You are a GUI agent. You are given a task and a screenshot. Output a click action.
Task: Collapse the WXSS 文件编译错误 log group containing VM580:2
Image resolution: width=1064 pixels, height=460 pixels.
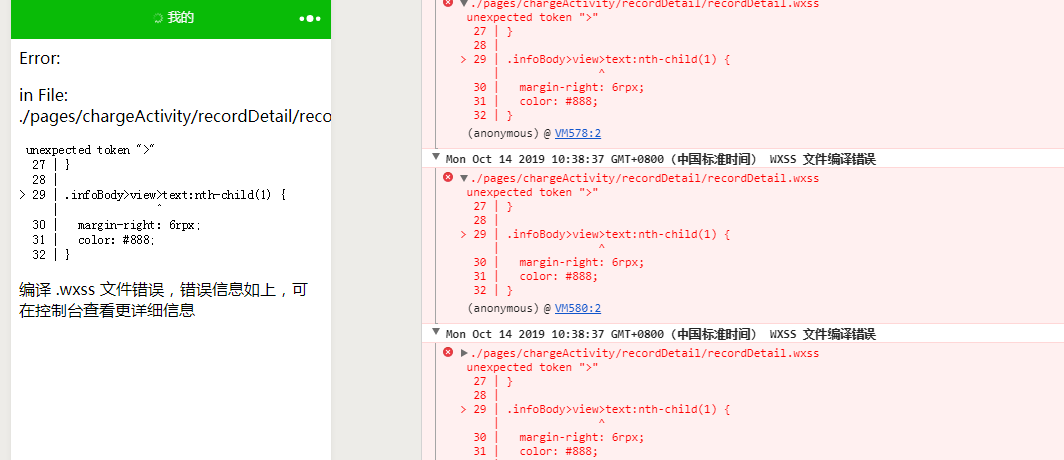tap(436, 158)
